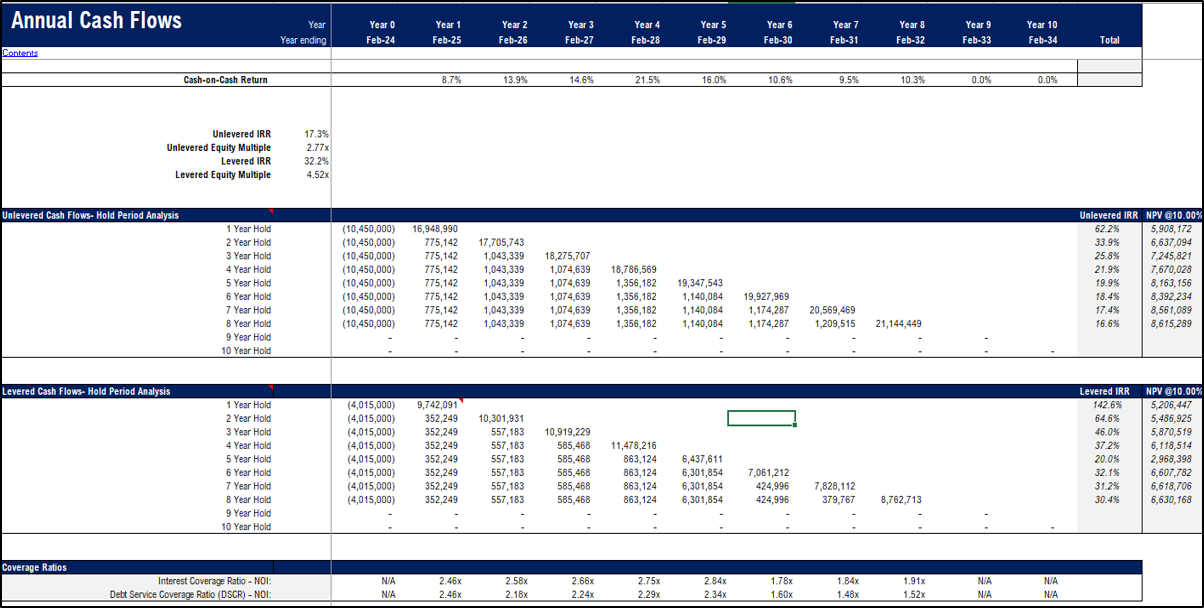The image size is (1204, 608).
Task: Select the Unlevered IRR column header
Action: (1109, 215)
